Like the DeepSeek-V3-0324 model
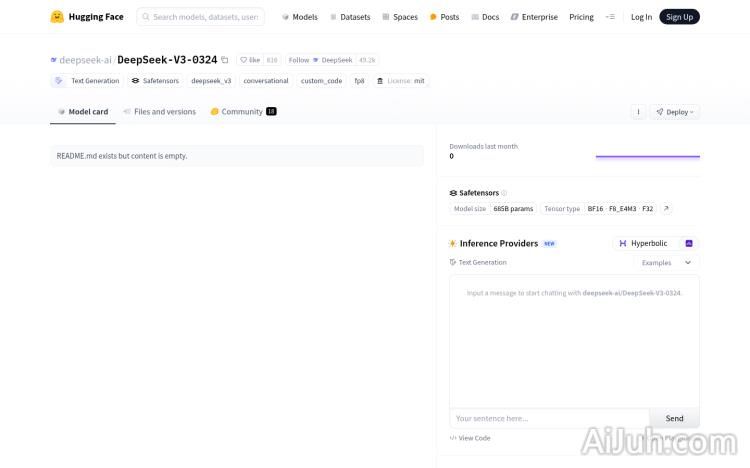The width and height of the screenshot is (750, 468). click(x=249, y=60)
